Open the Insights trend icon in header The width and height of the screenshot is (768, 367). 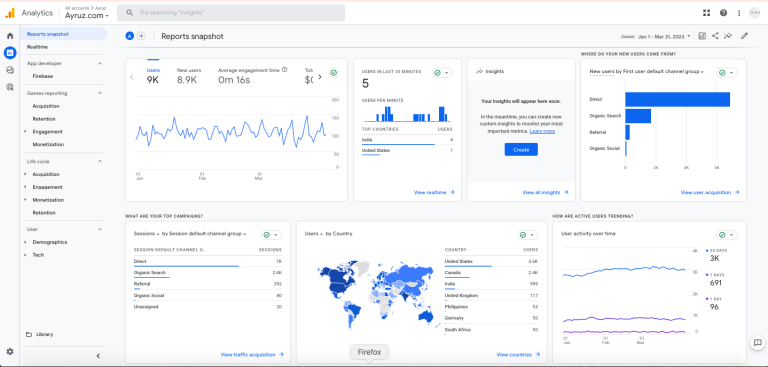click(728, 36)
